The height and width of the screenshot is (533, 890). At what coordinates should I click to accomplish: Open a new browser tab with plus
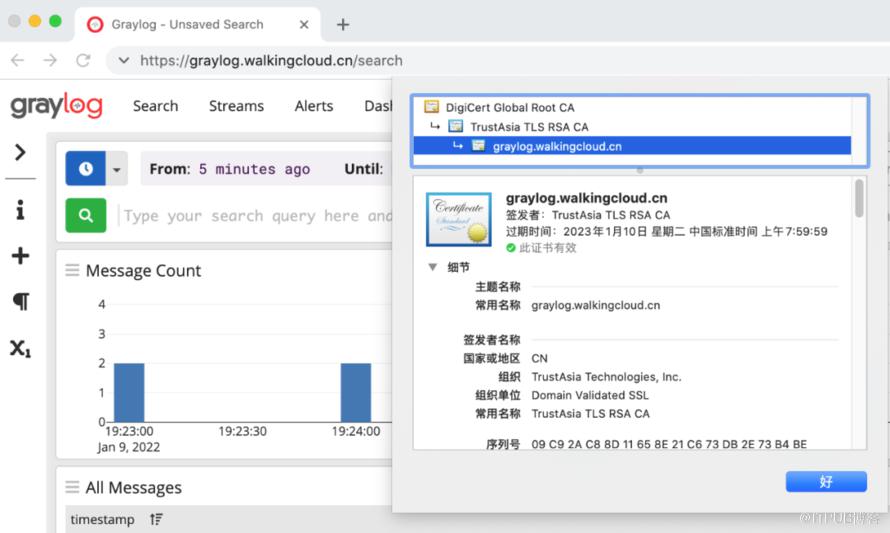click(x=342, y=24)
